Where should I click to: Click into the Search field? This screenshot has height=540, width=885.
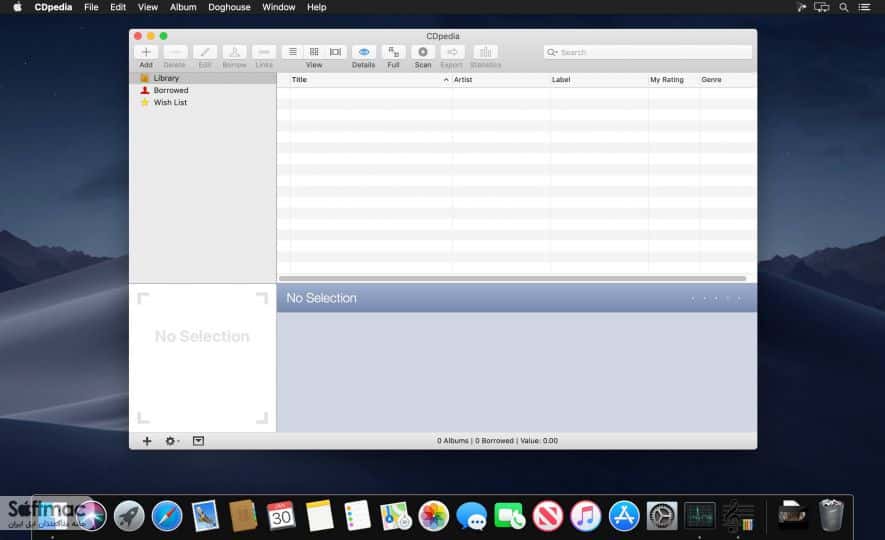point(647,52)
